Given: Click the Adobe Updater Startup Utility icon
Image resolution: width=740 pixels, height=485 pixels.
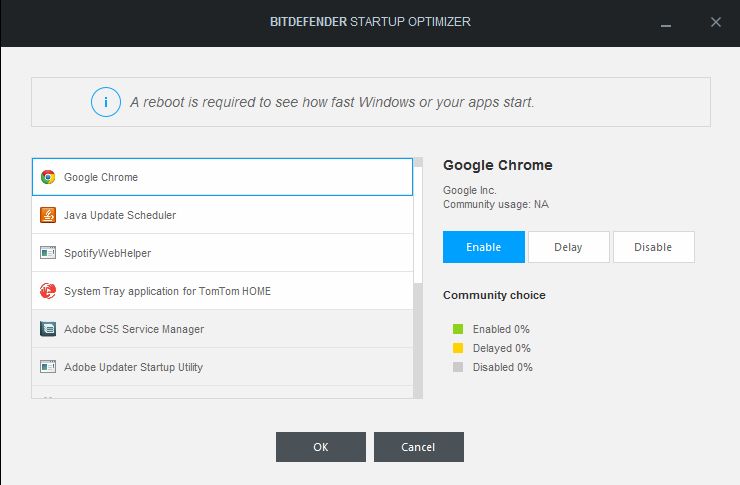Looking at the screenshot, I should (x=48, y=367).
